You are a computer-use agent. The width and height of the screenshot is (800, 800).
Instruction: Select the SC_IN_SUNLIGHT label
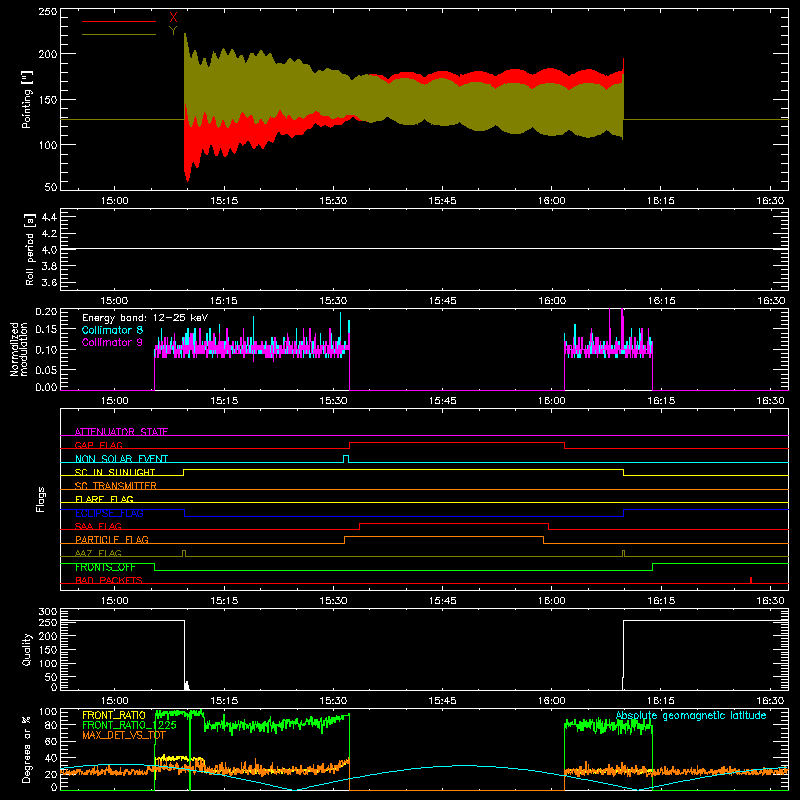(x=115, y=472)
